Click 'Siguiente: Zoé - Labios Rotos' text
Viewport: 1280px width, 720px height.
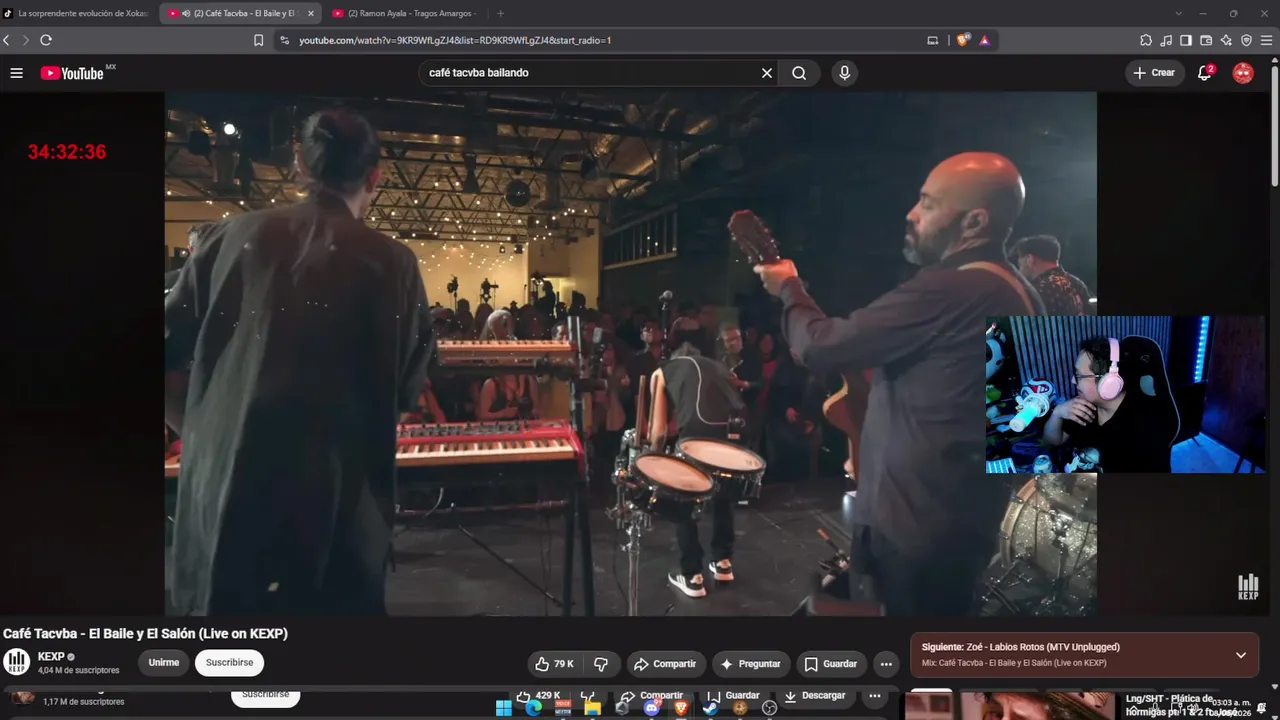[x=1021, y=647]
